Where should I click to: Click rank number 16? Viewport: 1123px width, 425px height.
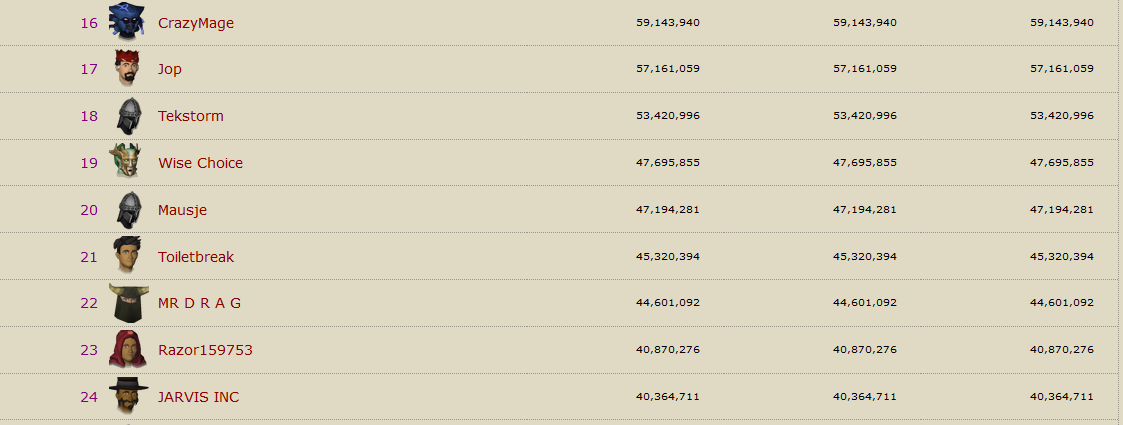pos(89,23)
